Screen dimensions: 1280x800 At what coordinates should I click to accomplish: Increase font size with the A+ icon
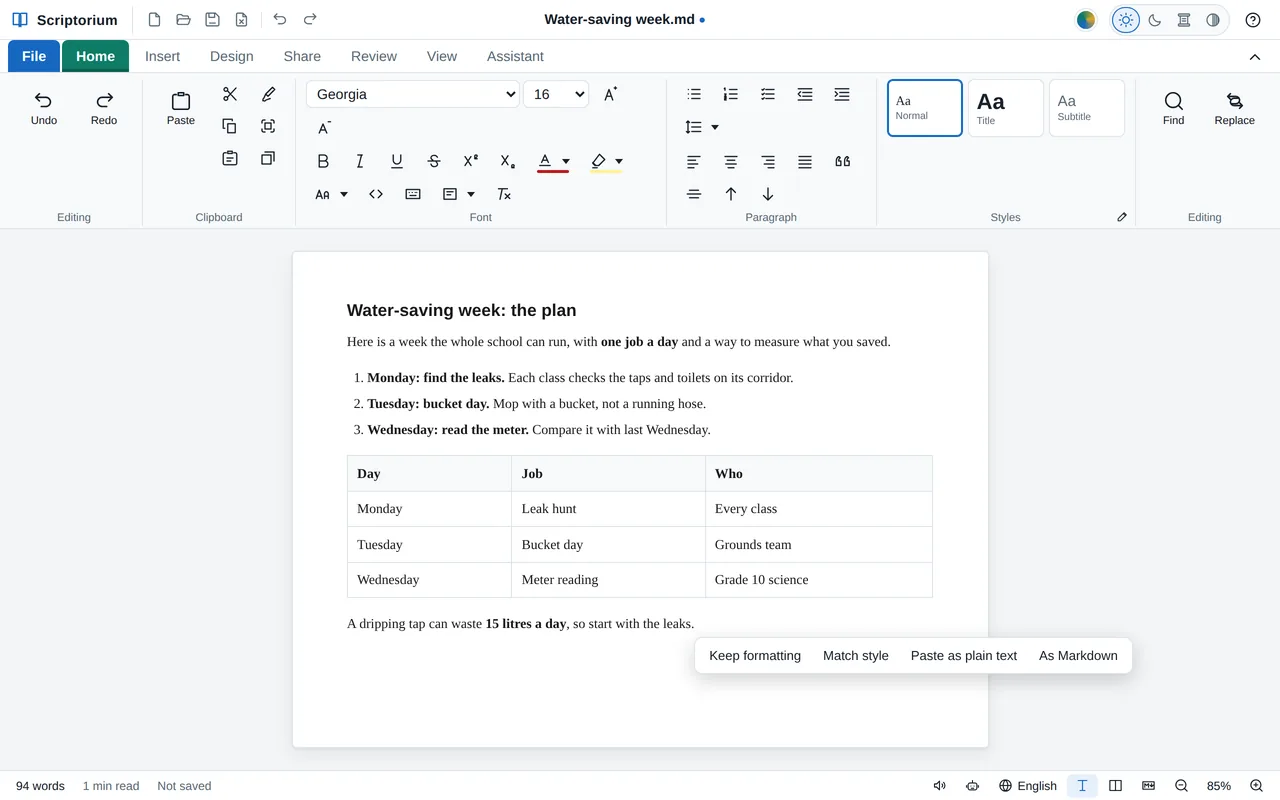coord(610,94)
